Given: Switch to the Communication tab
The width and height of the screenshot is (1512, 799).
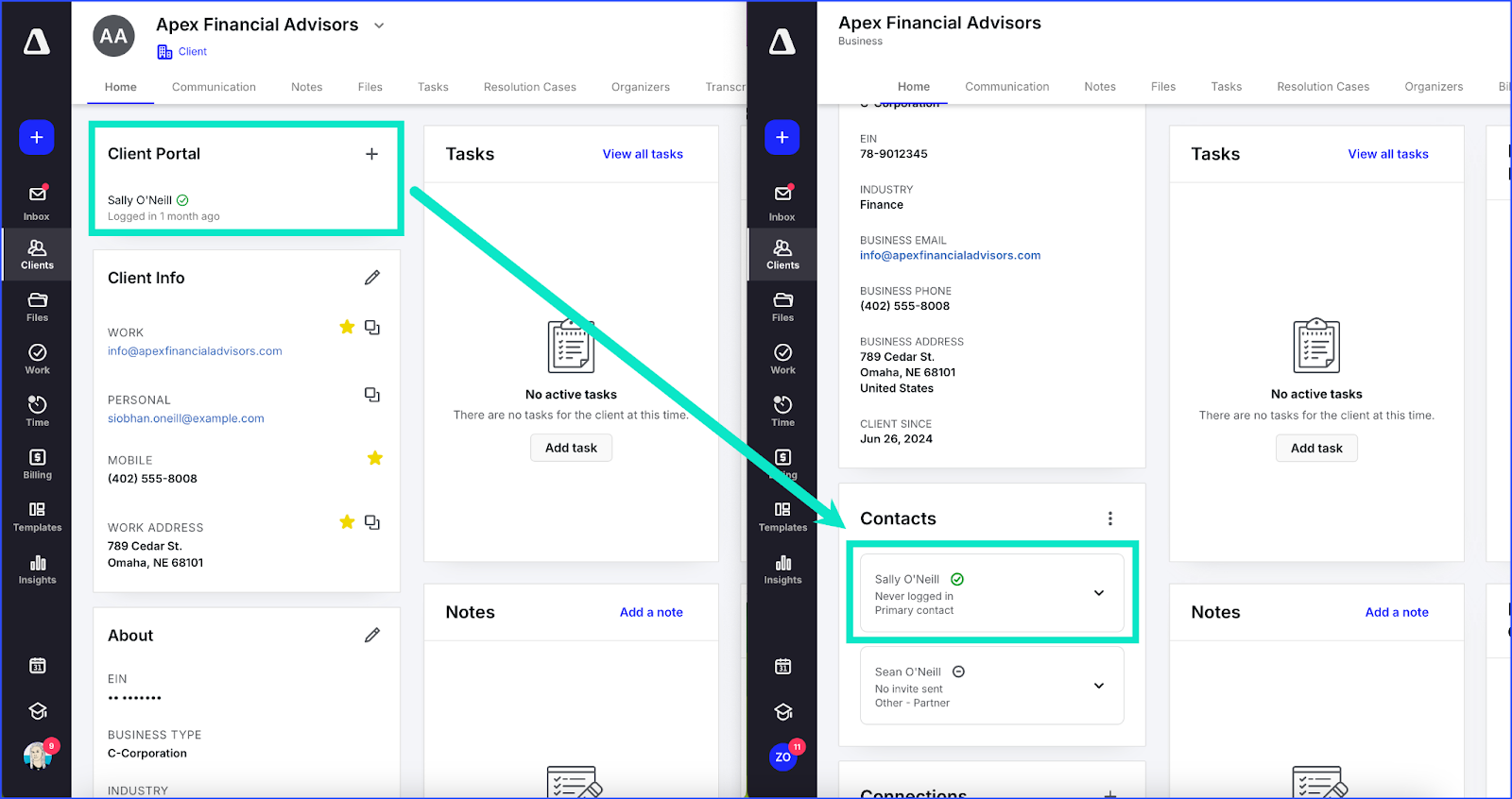Looking at the screenshot, I should pyautogui.click(x=214, y=87).
